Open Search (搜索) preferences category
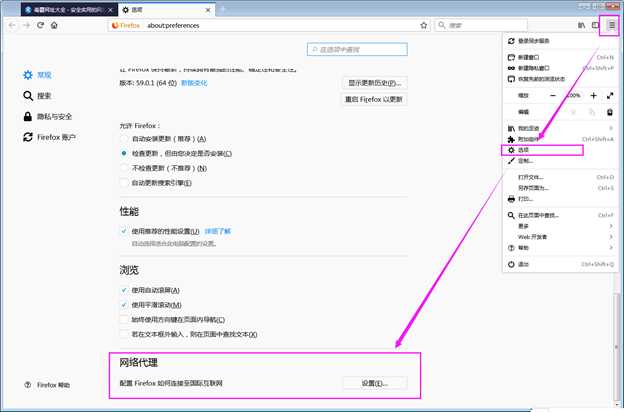This screenshot has height=412, width=624. coord(37,96)
